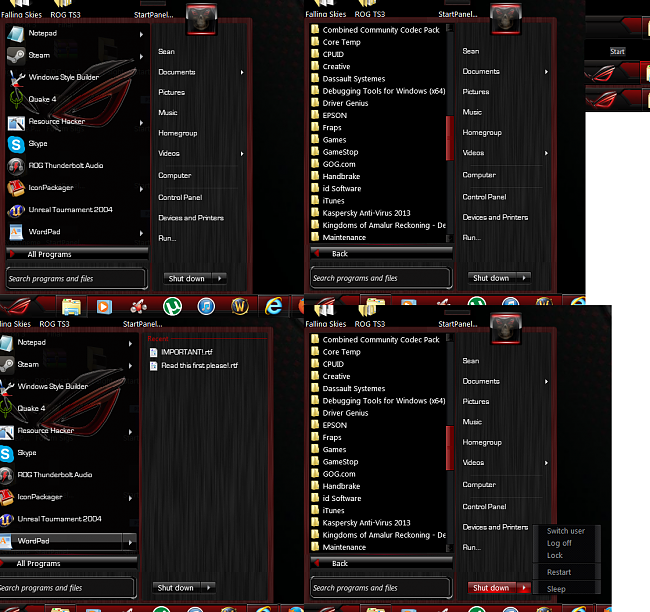This screenshot has height=612, width=650.
Task: Open Resource Hacker icon in top-left Start menu
Action: (x=16, y=122)
